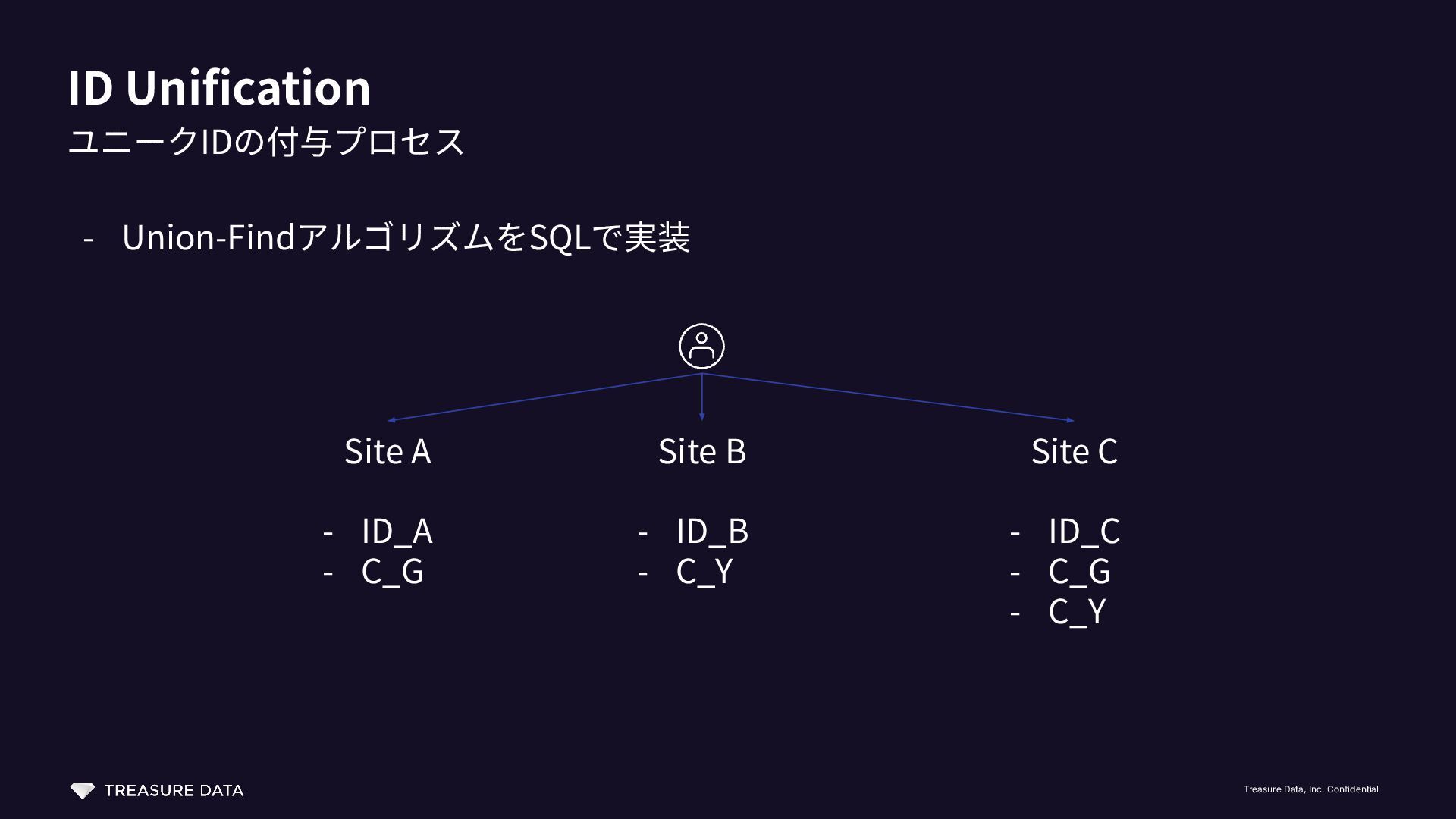Click C_Y under Site B
Image resolution: width=1456 pixels, height=819 pixels.
click(x=704, y=571)
